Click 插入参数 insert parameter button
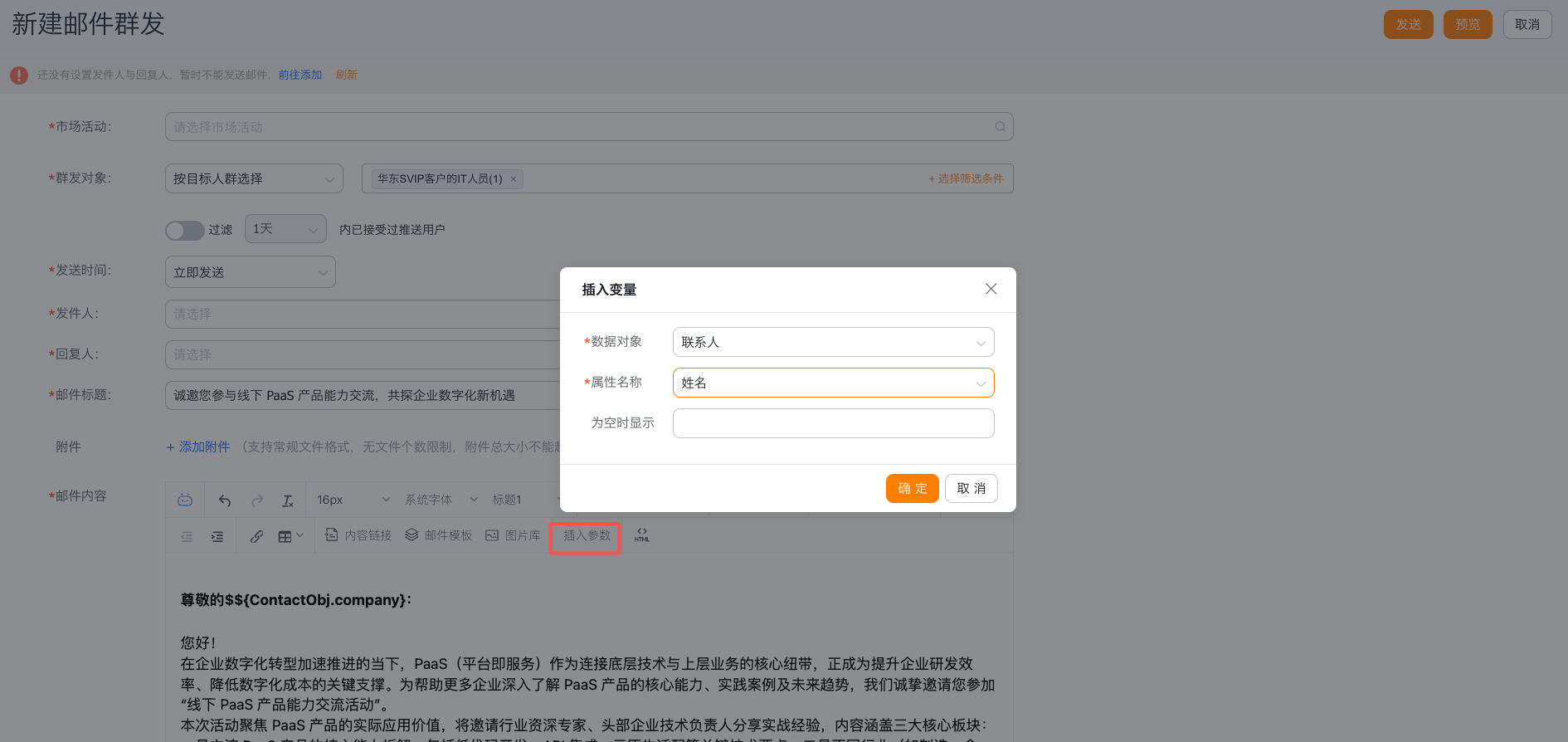This screenshot has height=742, width=1568. [x=587, y=535]
